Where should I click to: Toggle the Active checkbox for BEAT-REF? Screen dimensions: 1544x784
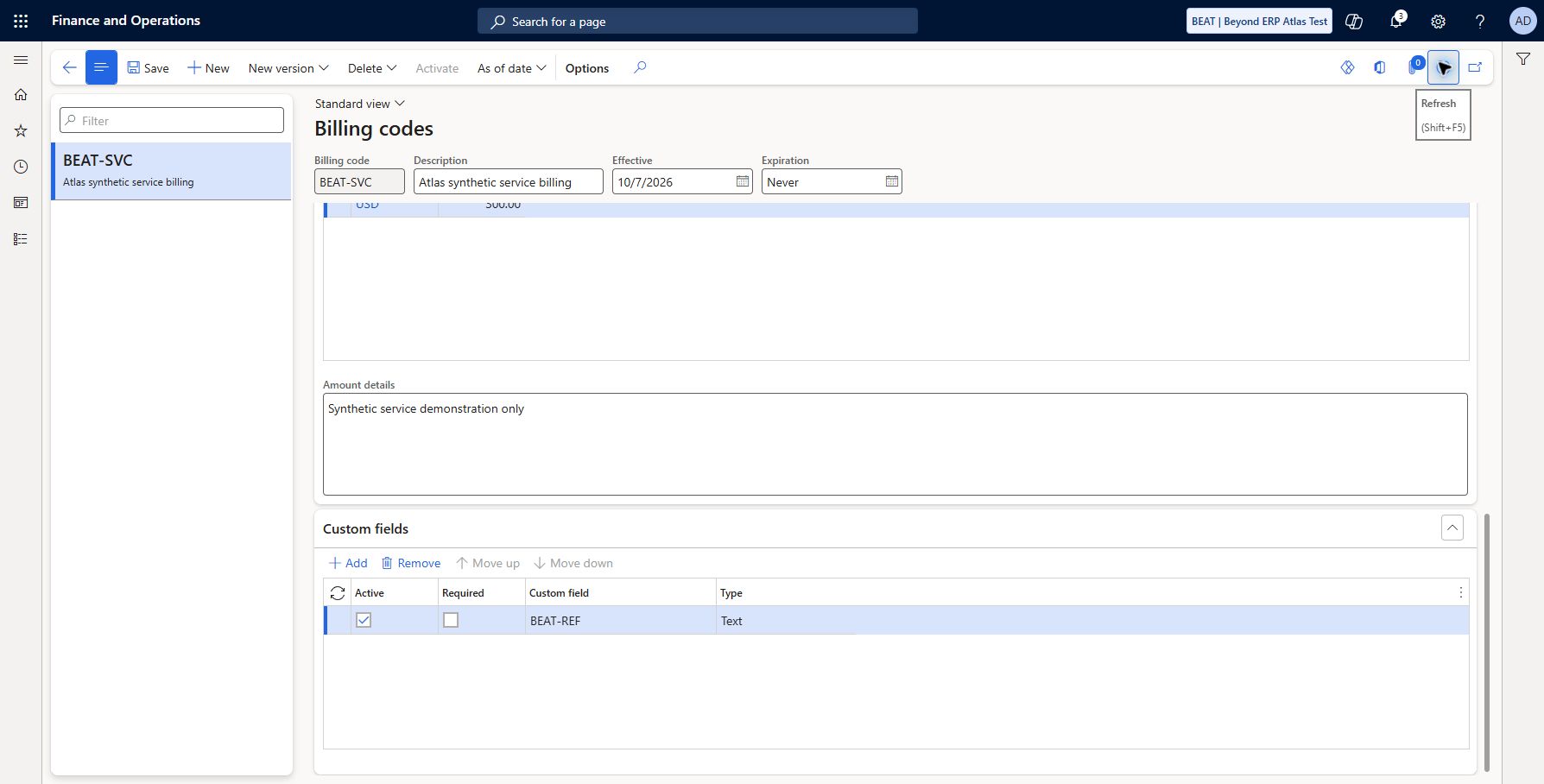tap(364, 620)
